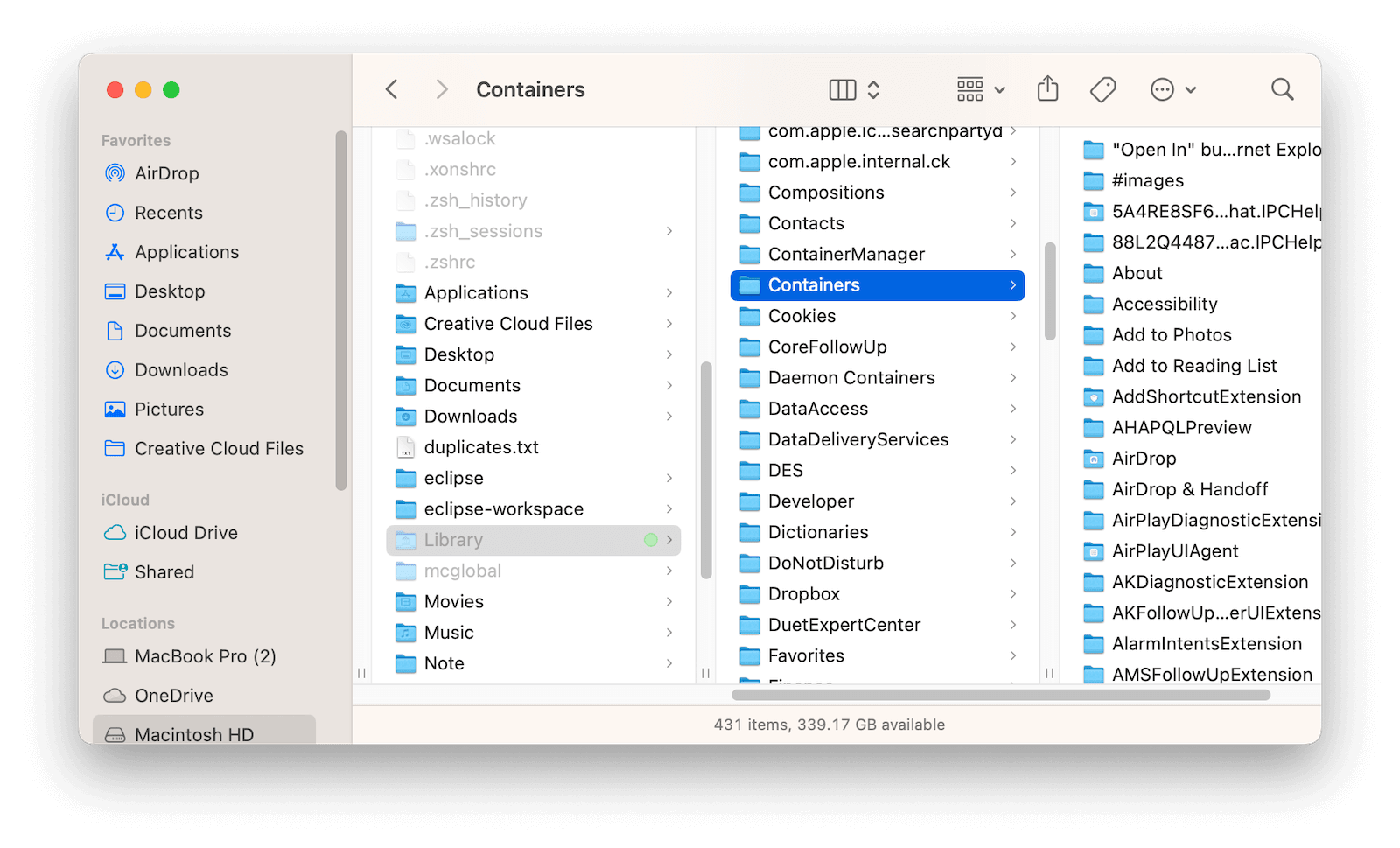
Task: Go back with the left arrow
Action: (x=392, y=89)
